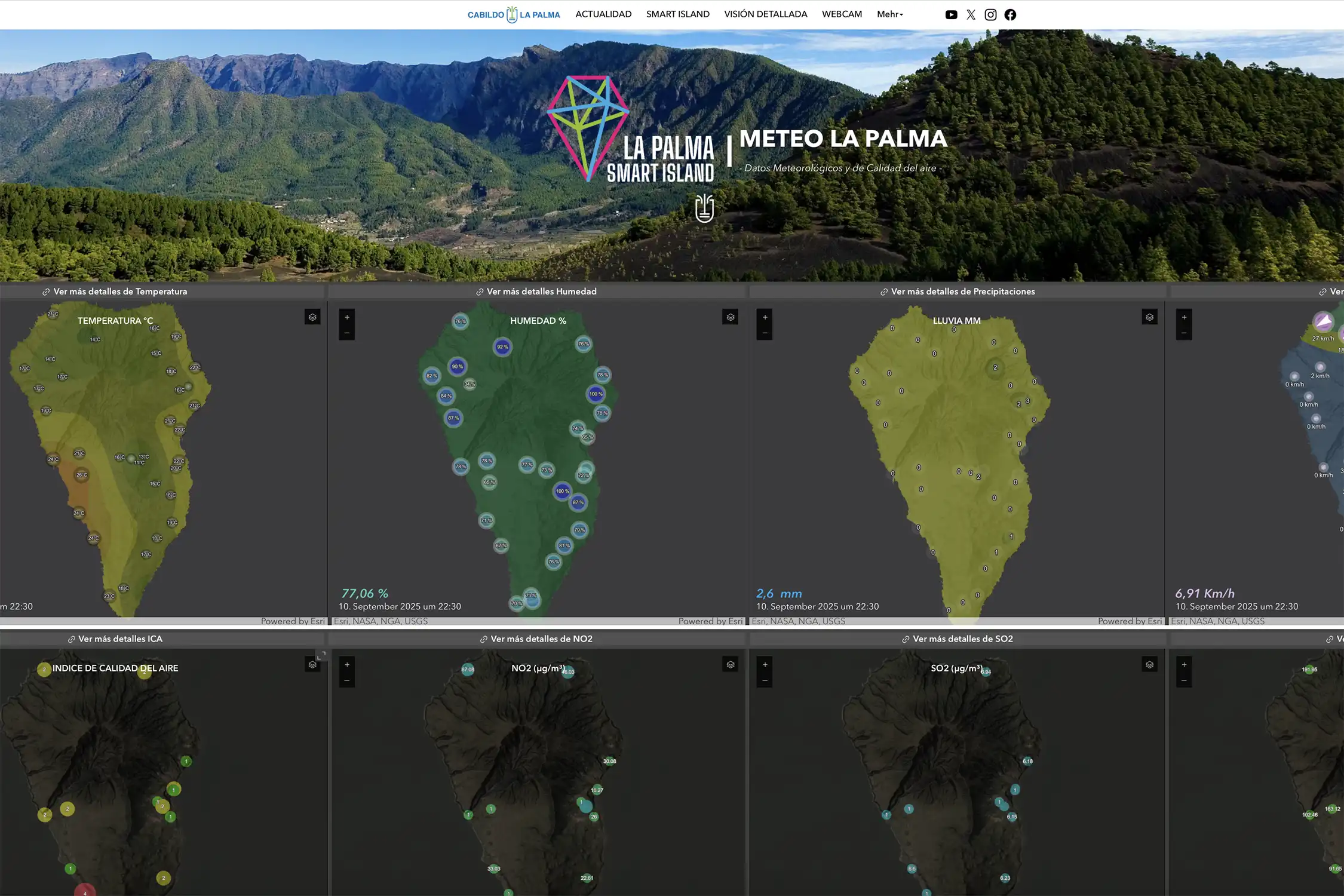Click the TEMPERATURA °C map title
This screenshot has width=1344, height=896.
115,321
